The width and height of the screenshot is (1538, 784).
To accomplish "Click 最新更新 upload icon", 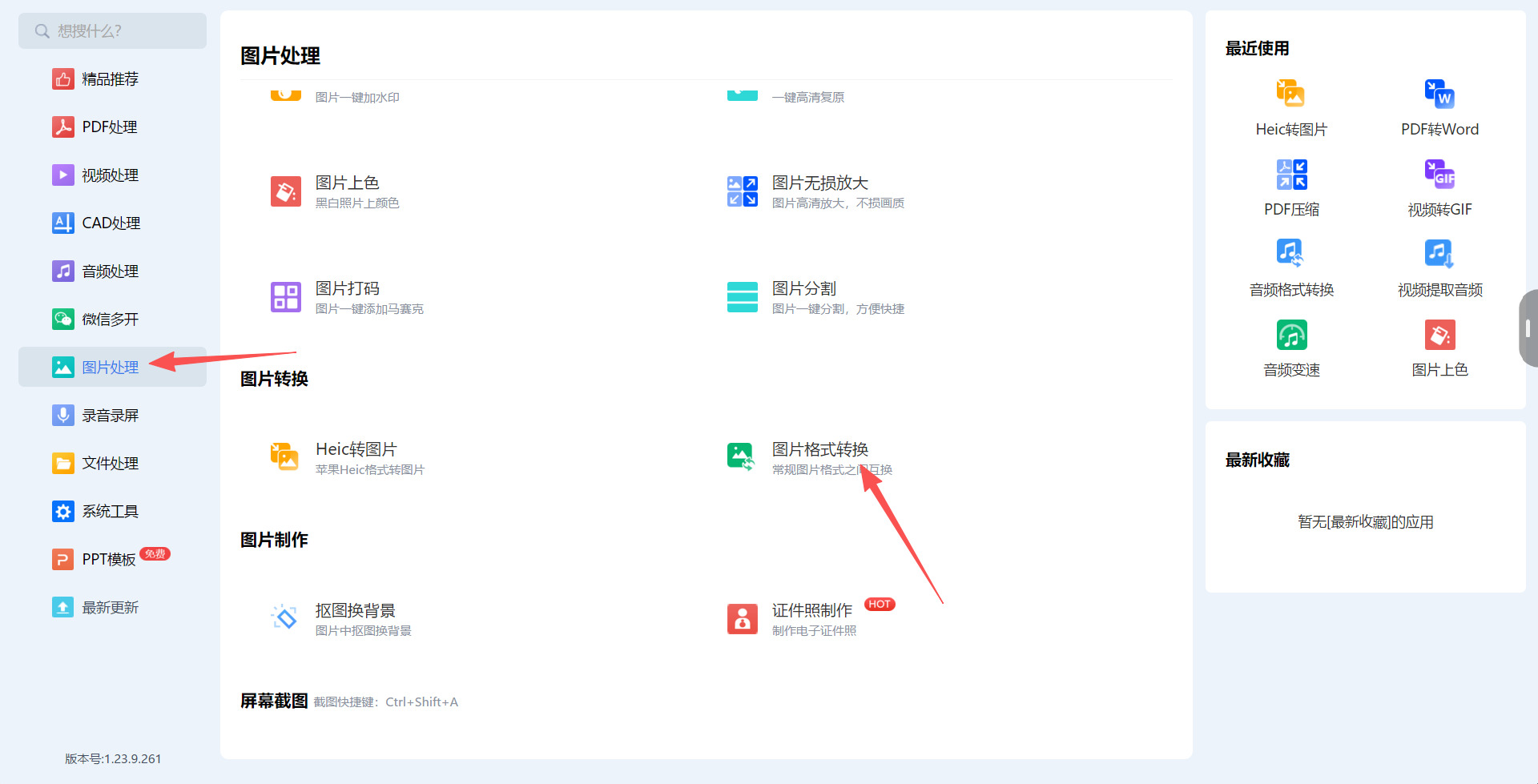I will [x=63, y=608].
